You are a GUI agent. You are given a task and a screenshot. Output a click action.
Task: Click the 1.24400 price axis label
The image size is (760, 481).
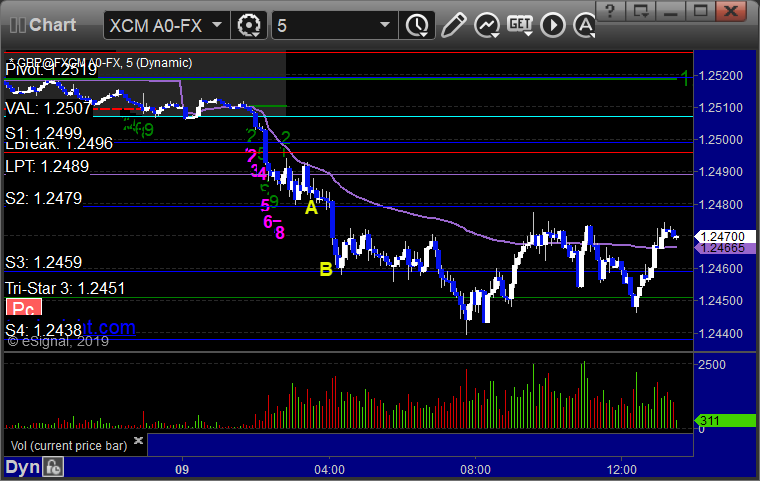720,334
